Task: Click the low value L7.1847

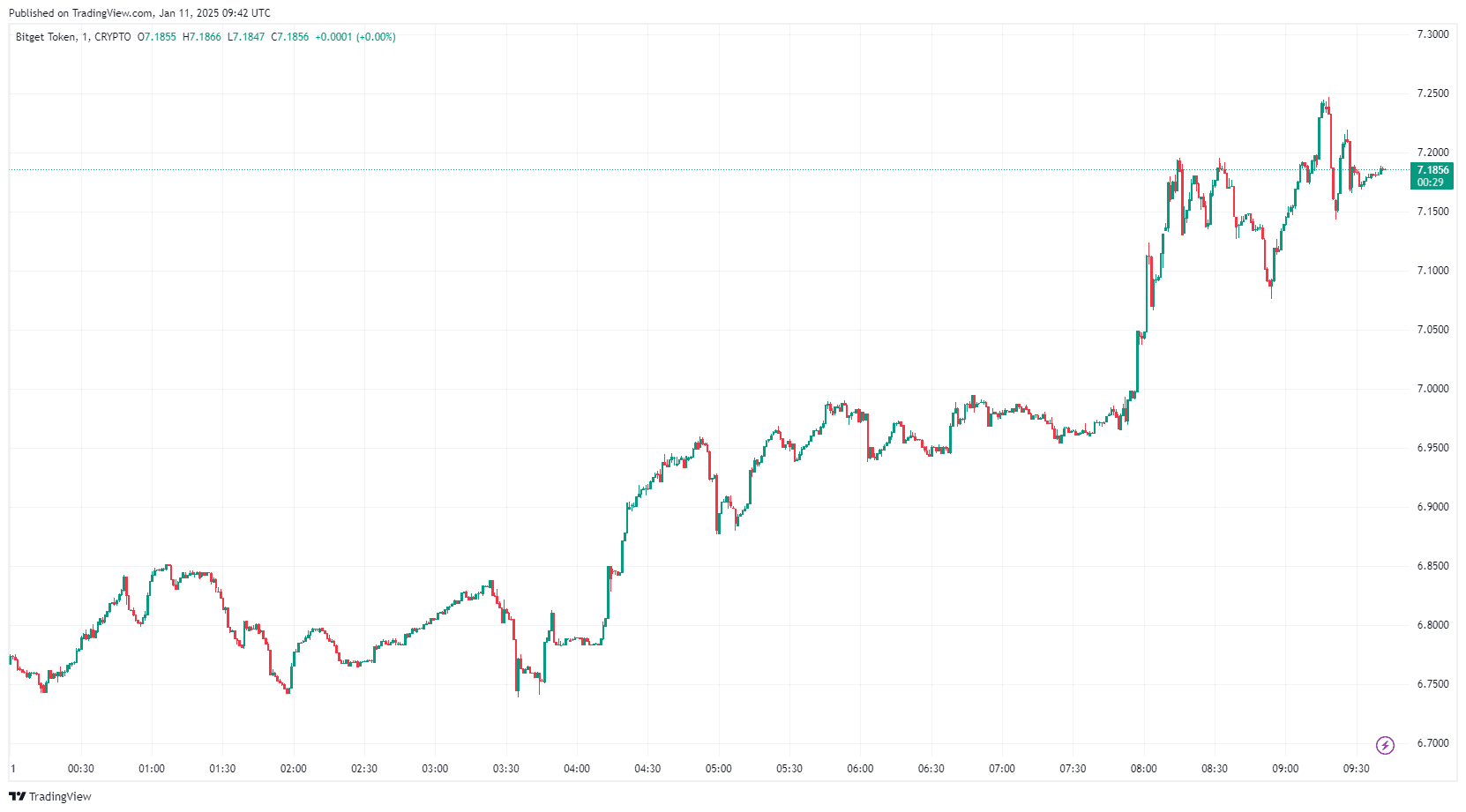Action: [246, 37]
